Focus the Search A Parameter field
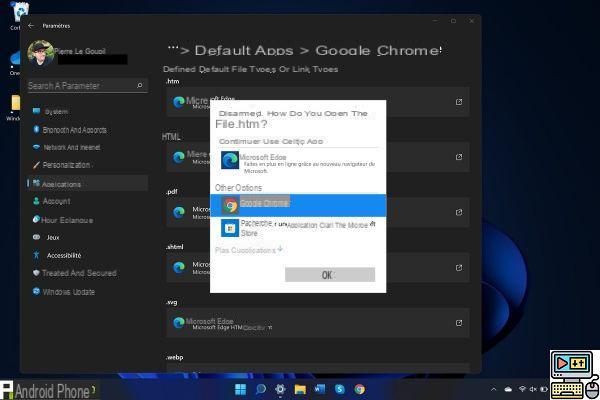The height and width of the screenshot is (400, 600). click(88, 85)
